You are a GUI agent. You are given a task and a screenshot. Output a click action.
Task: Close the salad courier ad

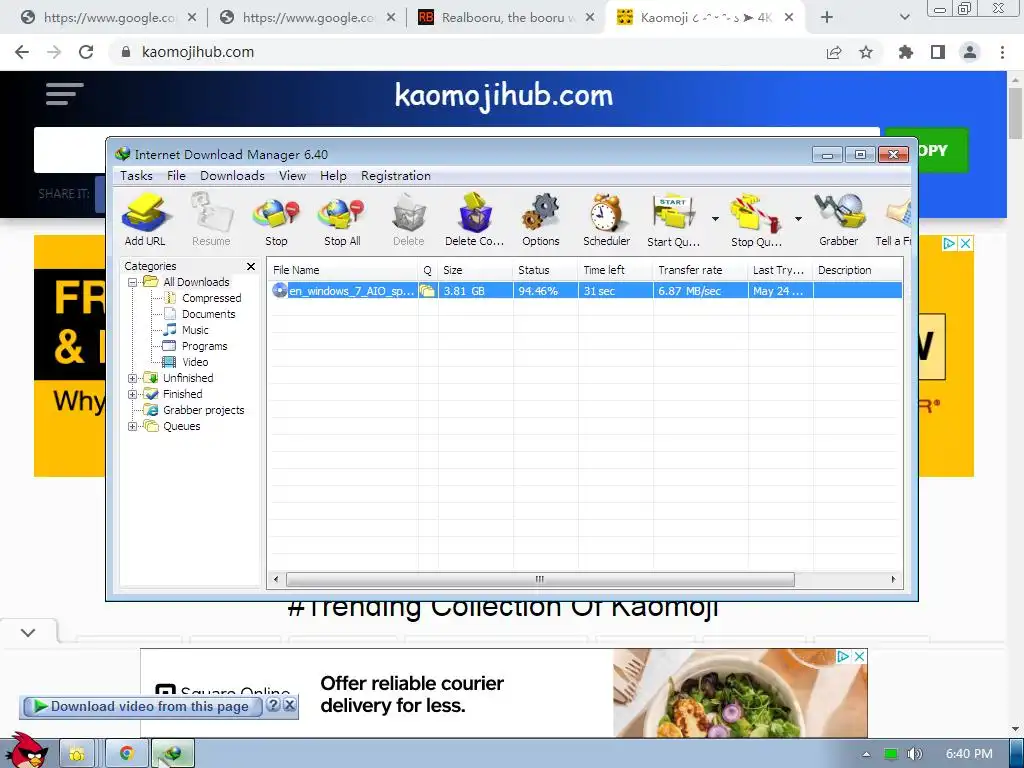click(x=860, y=656)
